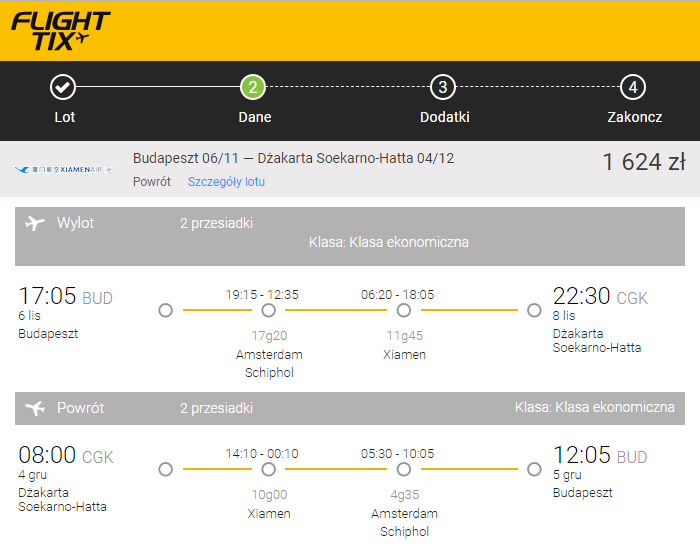Viewport: 700px width, 560px height.
Task: Click the Budapeszt departure origin marker
Action: point(166,310)
